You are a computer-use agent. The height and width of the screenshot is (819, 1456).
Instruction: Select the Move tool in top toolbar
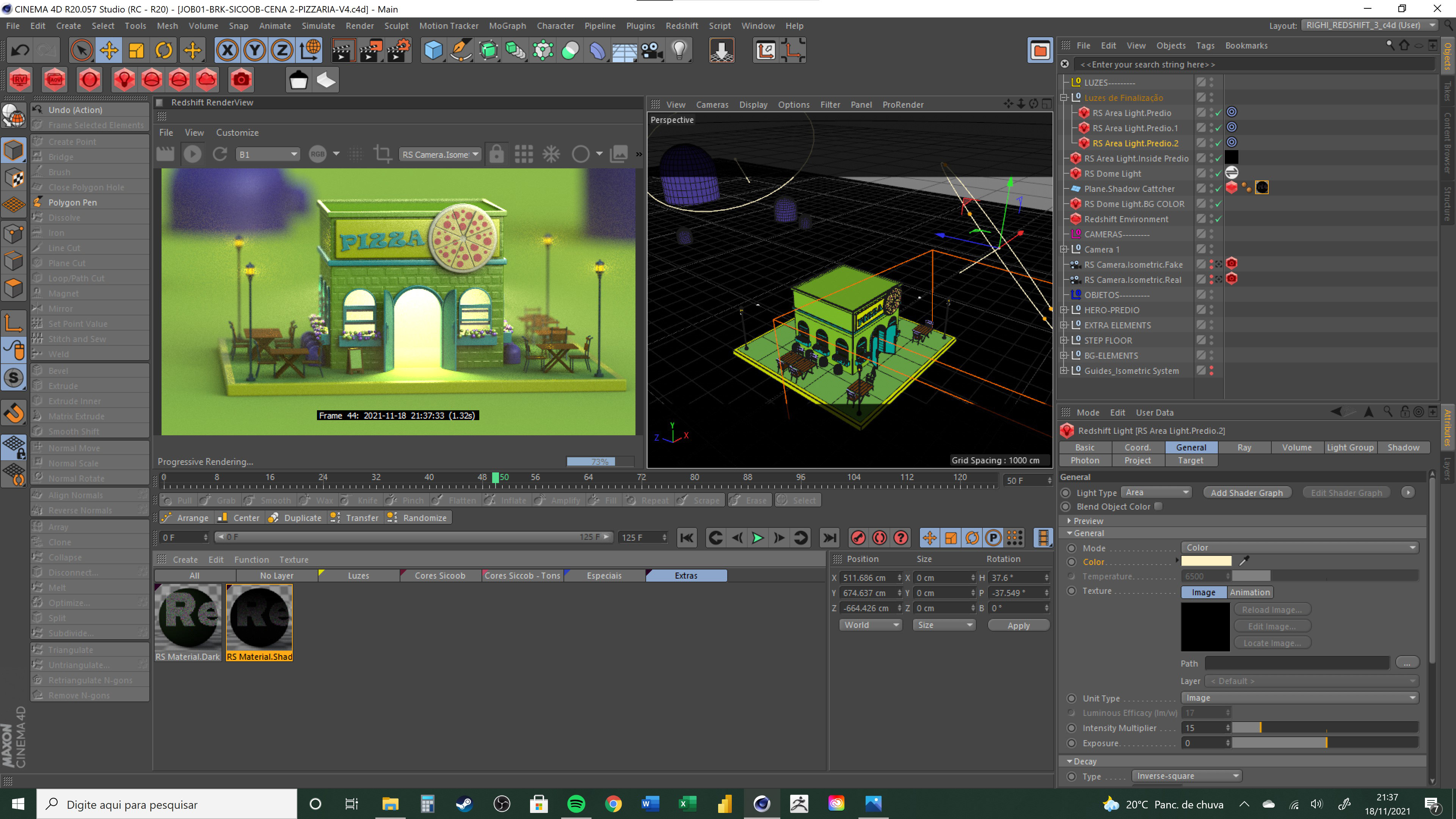tap(109, 51)
